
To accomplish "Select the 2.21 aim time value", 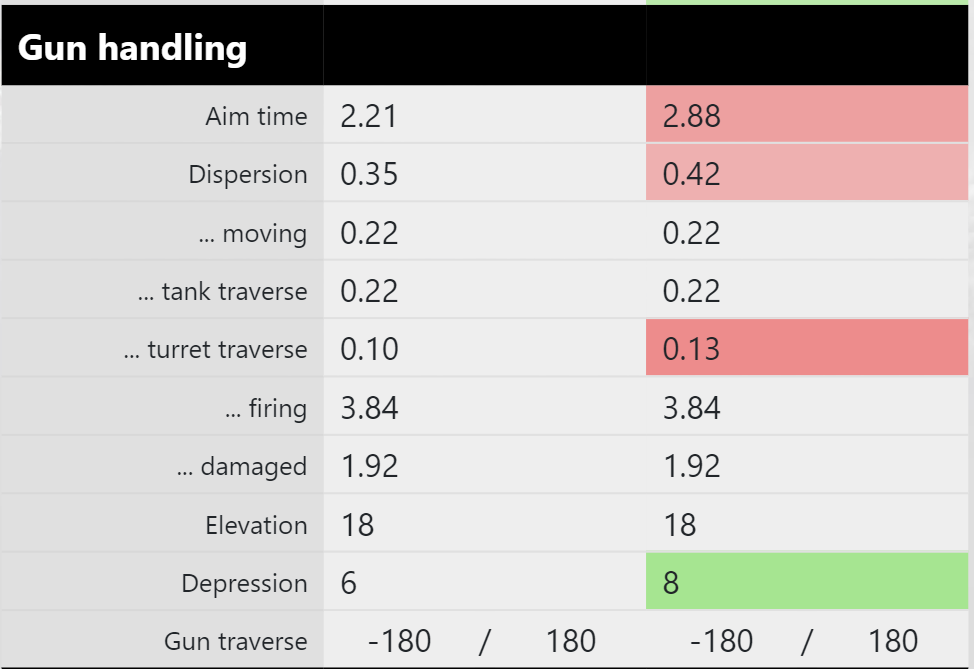I will pyautogui.click(x=369, y=116).
